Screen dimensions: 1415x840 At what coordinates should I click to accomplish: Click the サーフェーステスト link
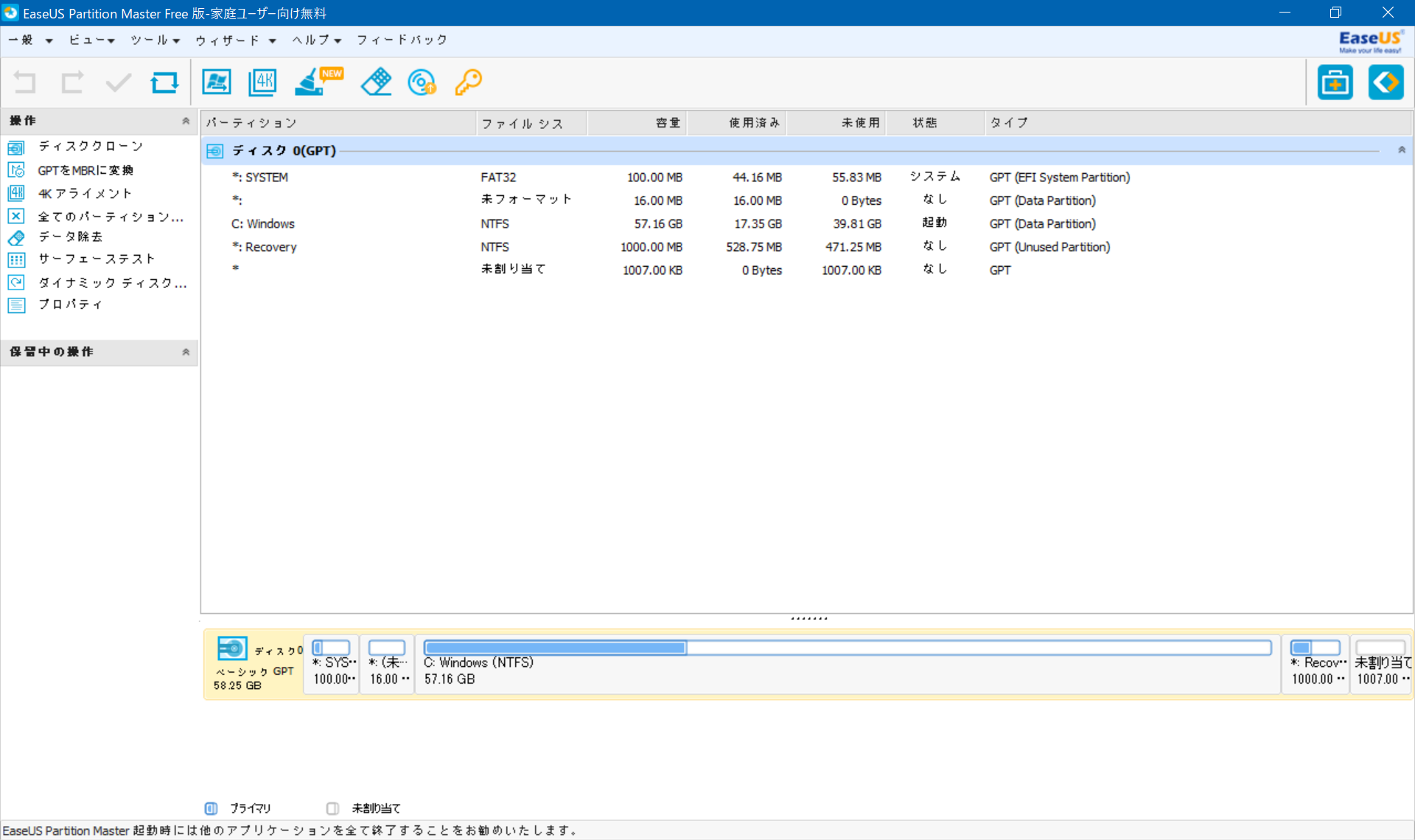pos(97,259)
